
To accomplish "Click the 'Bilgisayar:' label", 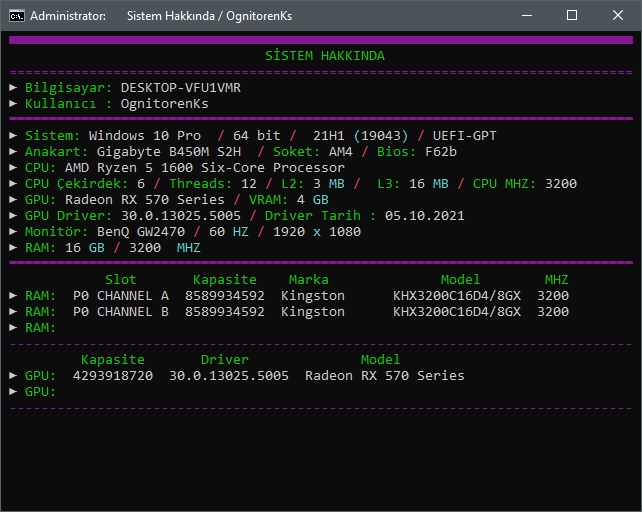I will [68, 88].
